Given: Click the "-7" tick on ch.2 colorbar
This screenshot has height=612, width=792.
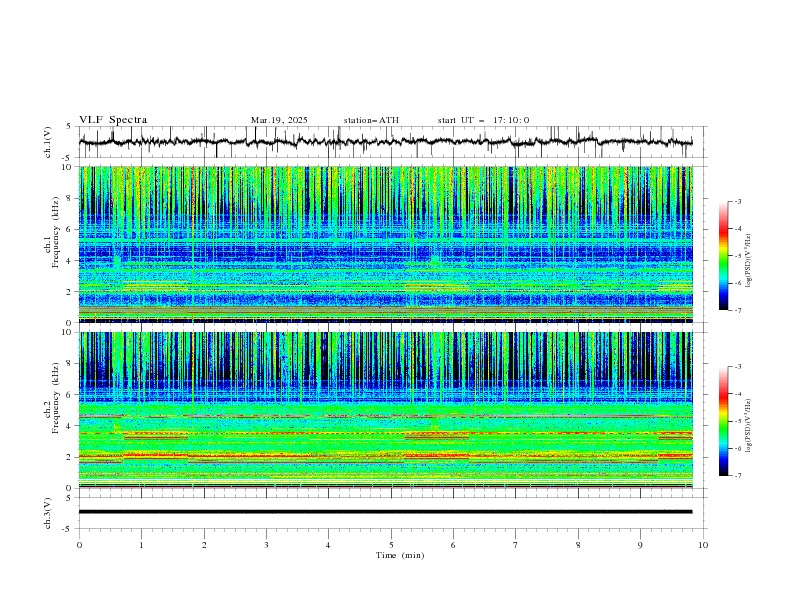Looking at the screenshot, I should [738, 476].
